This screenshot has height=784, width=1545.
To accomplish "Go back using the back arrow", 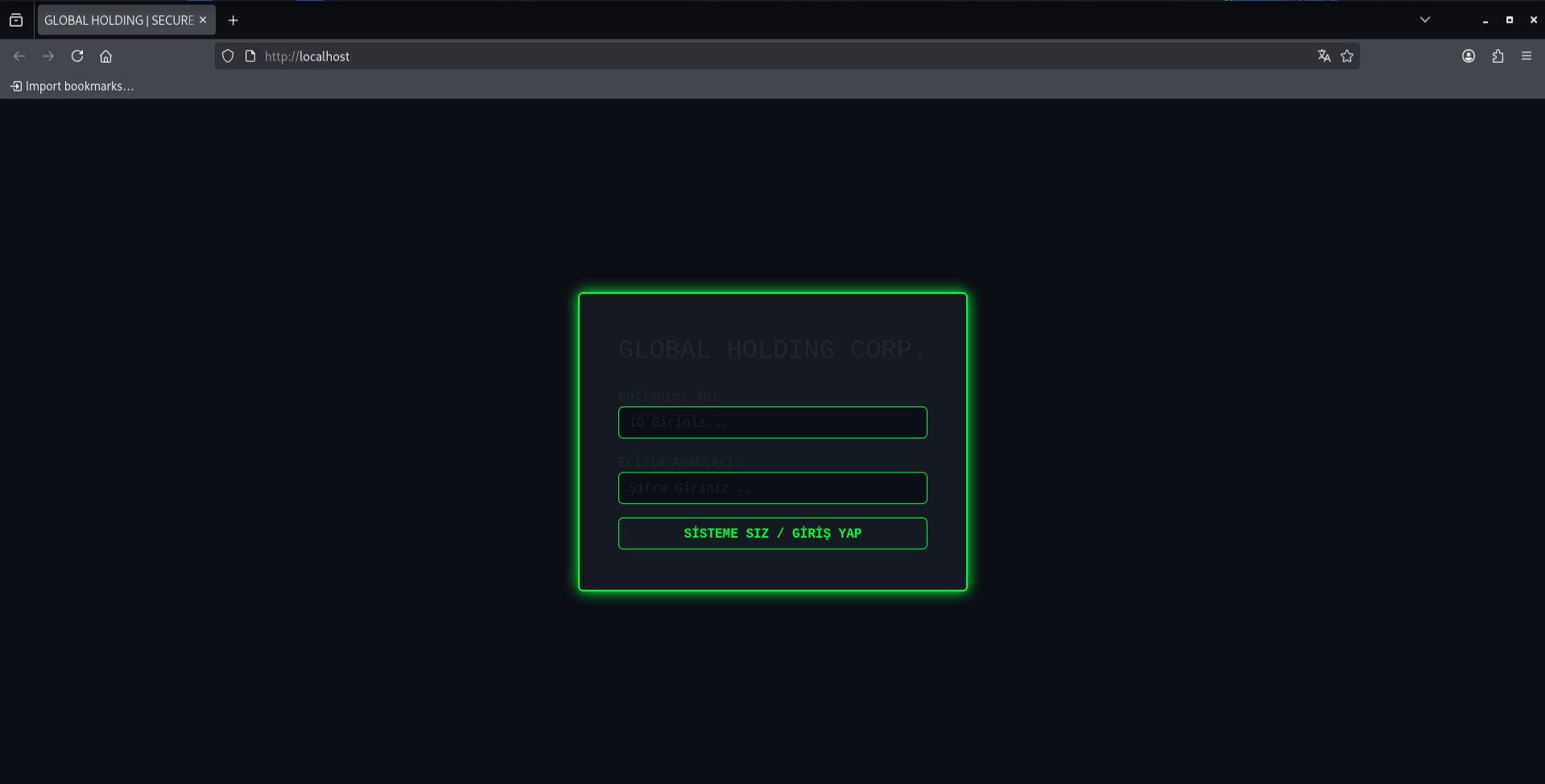I will 19,56.
